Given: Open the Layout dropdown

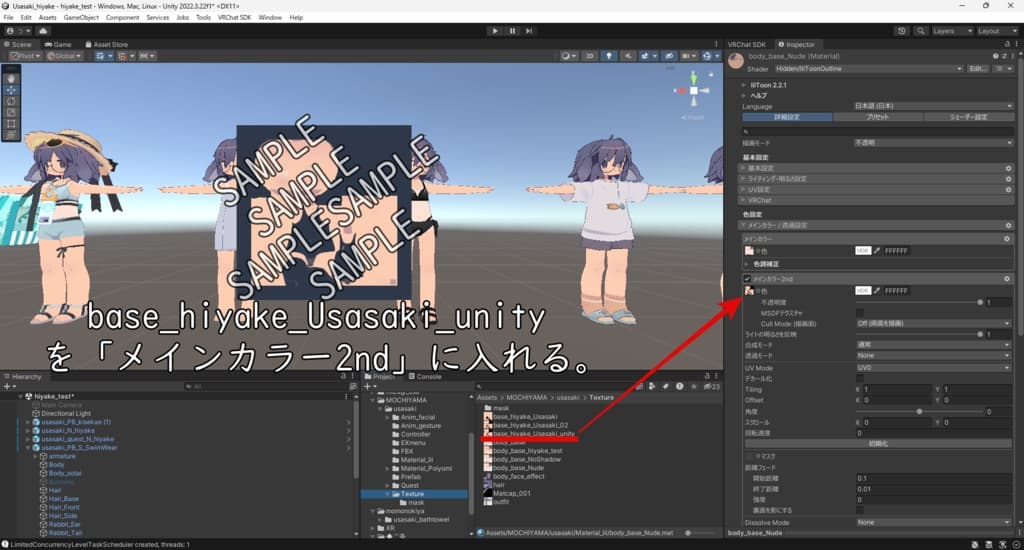Looking at the screenshot, I should pos(997,31).
